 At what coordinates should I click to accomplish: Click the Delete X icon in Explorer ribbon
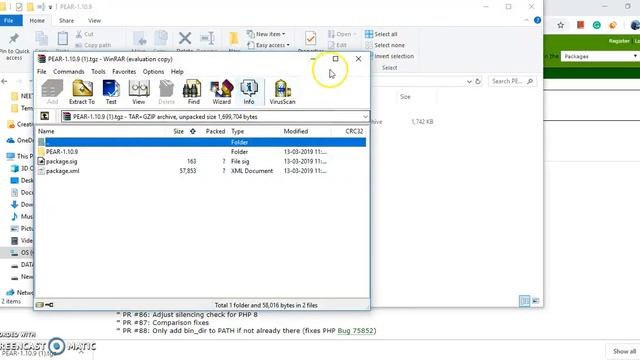[x=185, y=39]
